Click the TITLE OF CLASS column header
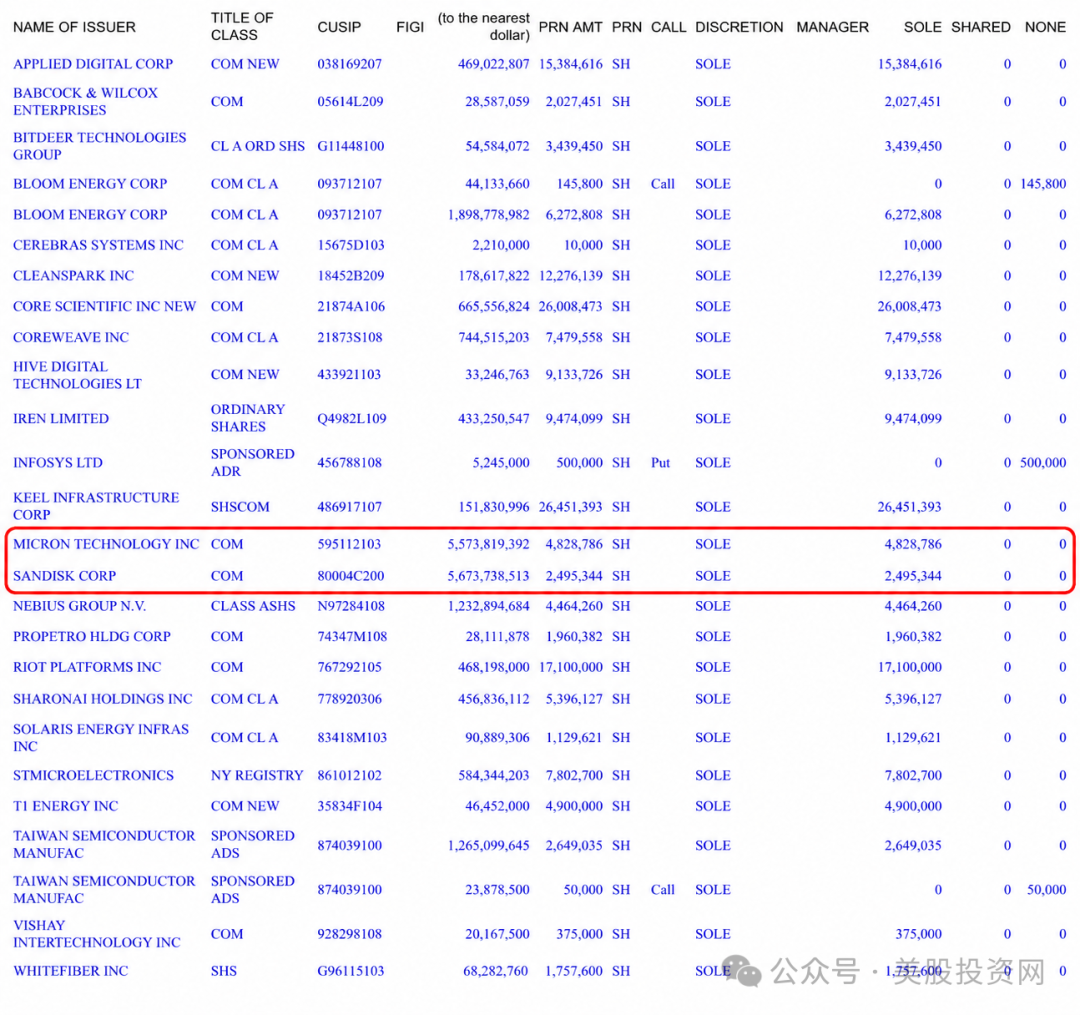The image size is (1080, 1015). click(x=242, y=26)
